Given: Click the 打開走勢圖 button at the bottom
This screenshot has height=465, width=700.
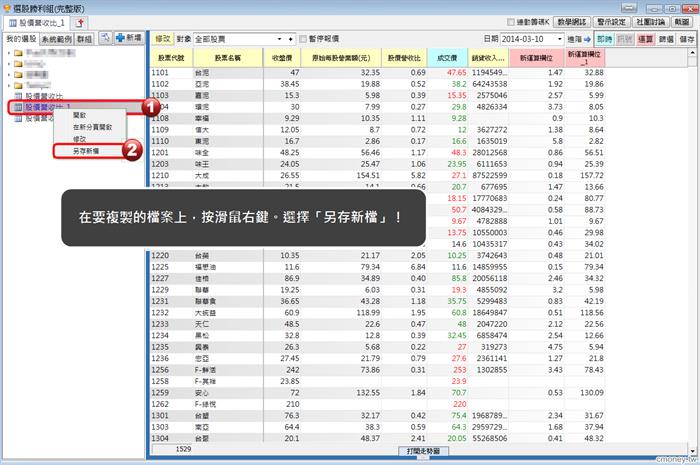Looking at the screenshot, I should click(423, 451).
